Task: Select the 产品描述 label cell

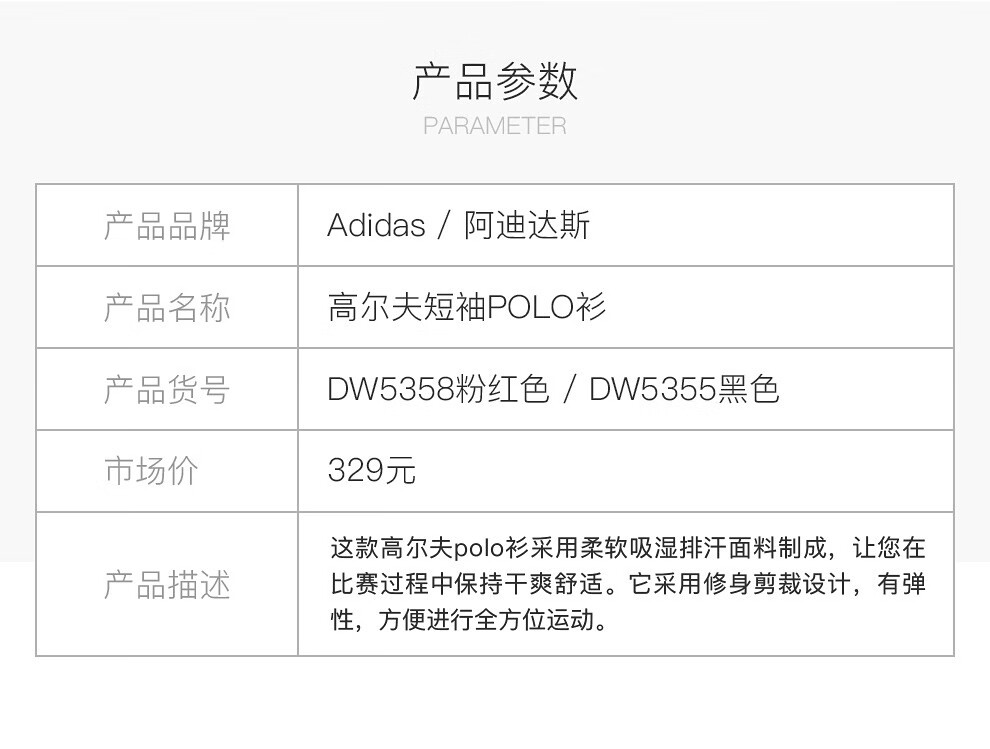Action: 167,584
